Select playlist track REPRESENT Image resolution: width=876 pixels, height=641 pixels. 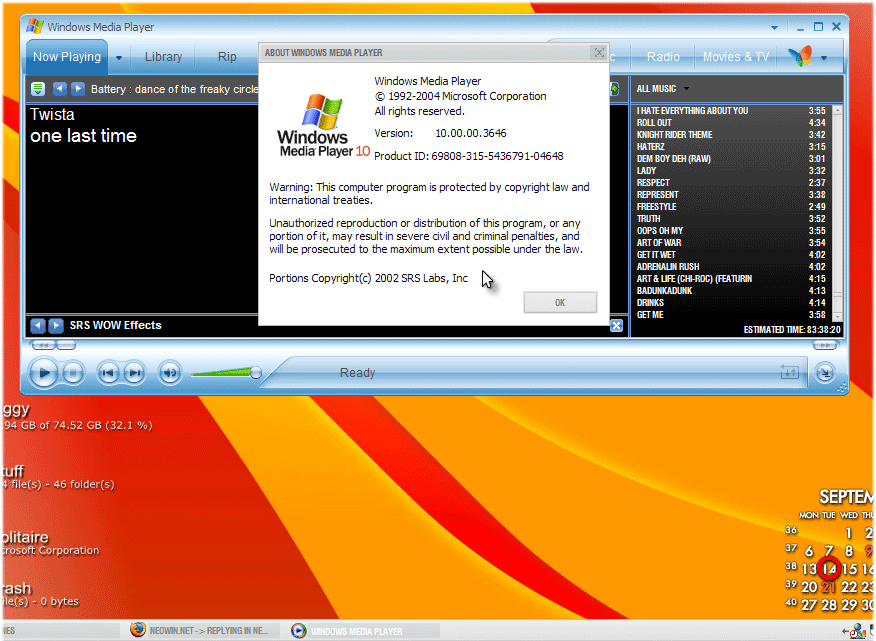[x=731, y=195]
